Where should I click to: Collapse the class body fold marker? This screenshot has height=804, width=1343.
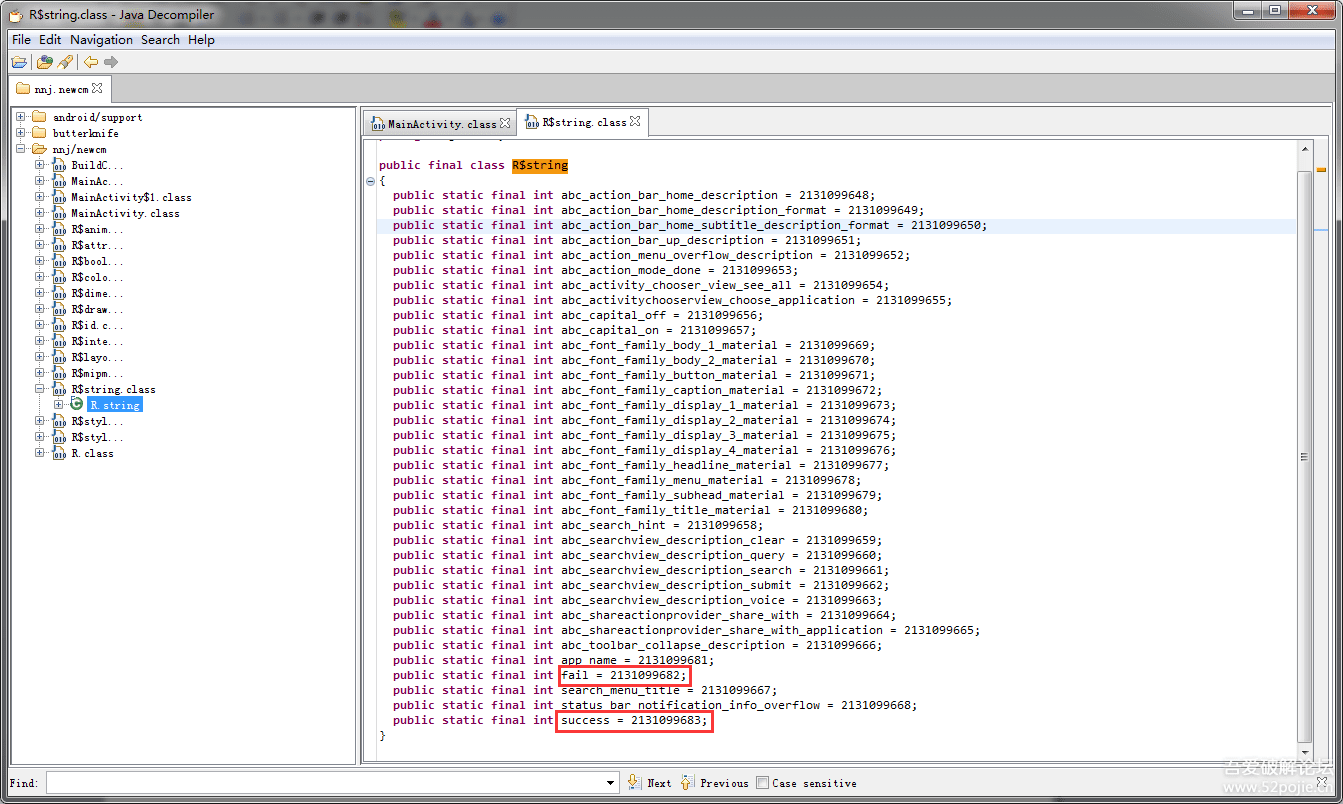(371, 181)
